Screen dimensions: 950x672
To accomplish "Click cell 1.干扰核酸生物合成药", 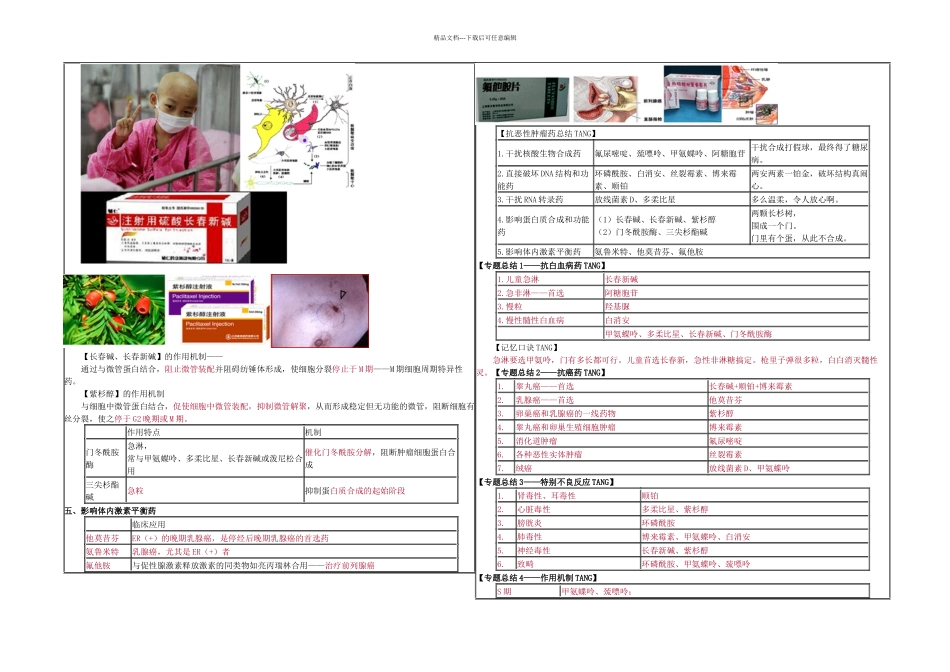I will pyautogui.click(x=539, y=153).
